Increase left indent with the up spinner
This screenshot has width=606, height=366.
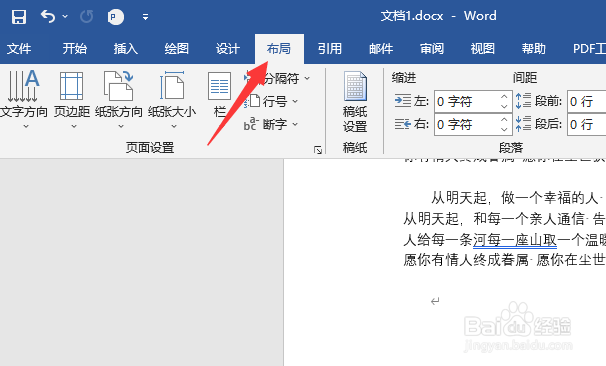click(504, 97)
